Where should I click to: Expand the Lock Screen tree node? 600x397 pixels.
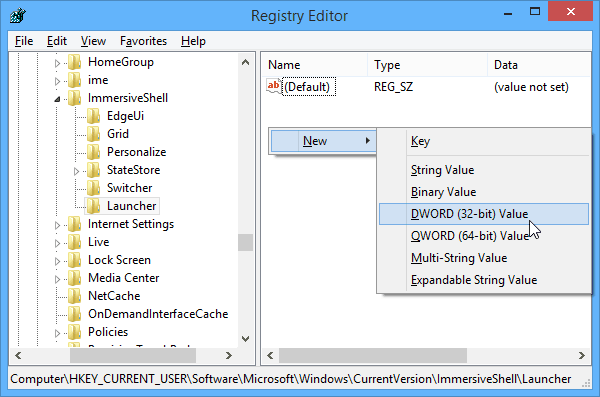point(57,261)
